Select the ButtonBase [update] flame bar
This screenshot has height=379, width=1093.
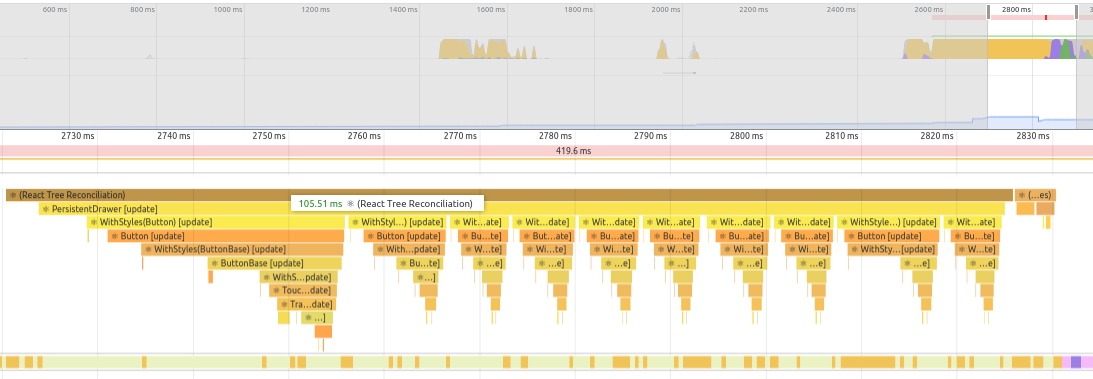[275, 263]
